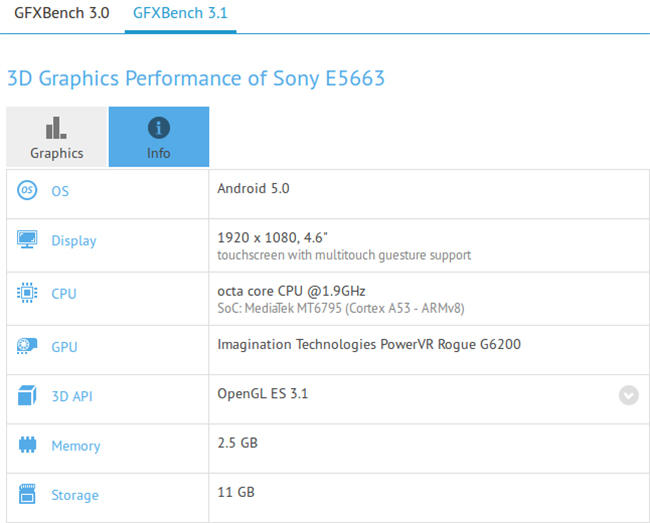This screenshot has height=523, width=650.
Task: Click the OS circle icon
Action: [x=27, y=190]
